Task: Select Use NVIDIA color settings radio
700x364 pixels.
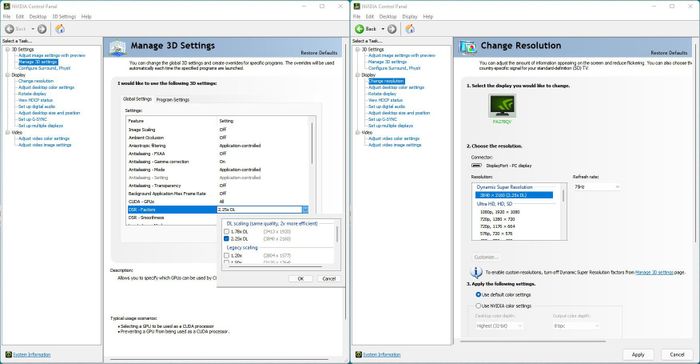Action: point(478,306)
